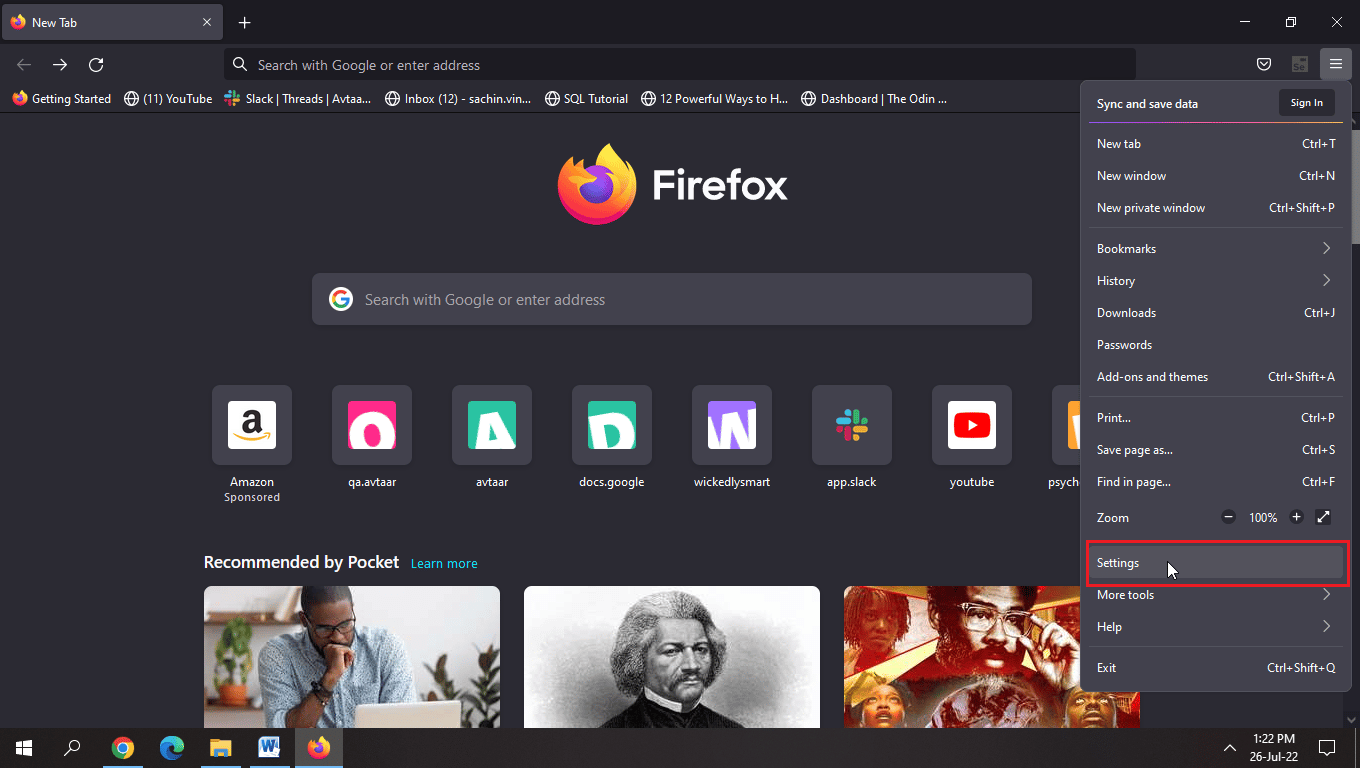Expand the Help submenu
This screenshot has width=1360, height=768.
pyautogui.click(x=1215, y=626)
